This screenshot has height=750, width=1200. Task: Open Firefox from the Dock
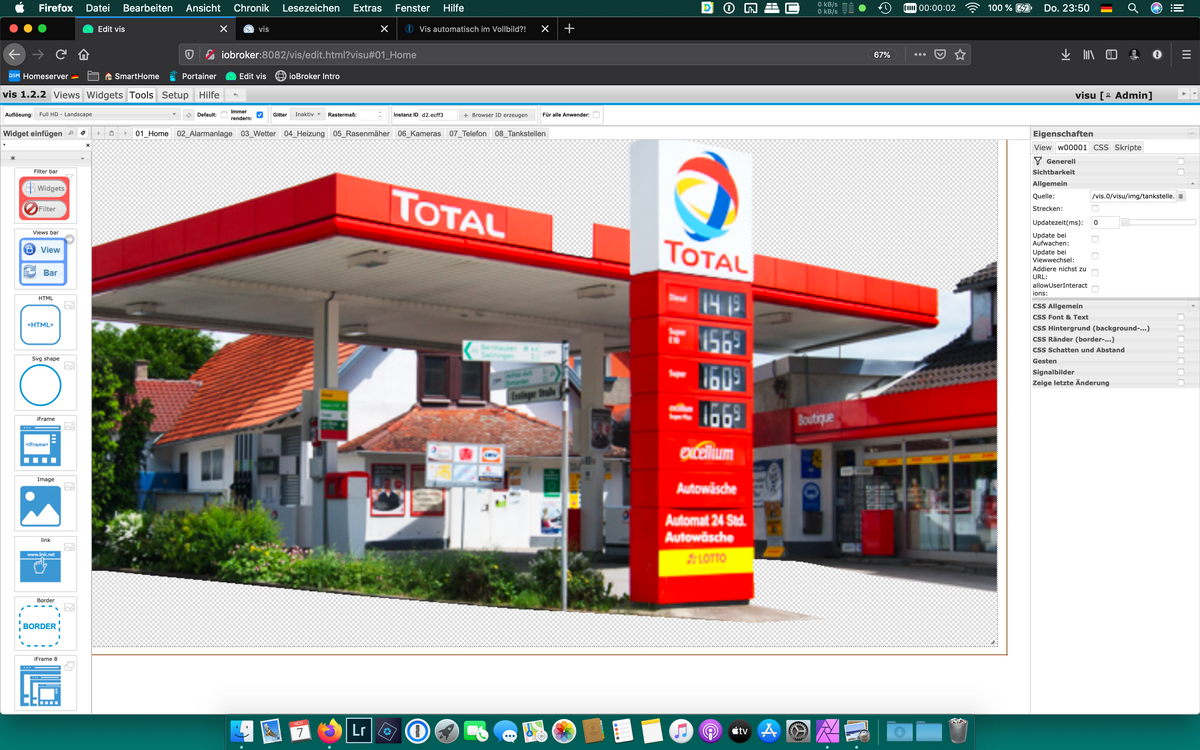click(x=329, y=731)
